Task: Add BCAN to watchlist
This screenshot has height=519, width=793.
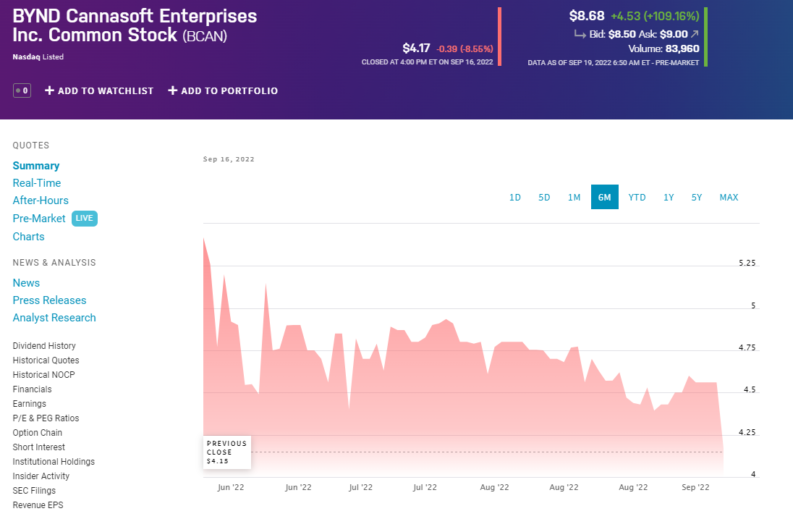Action: point(99,91)
